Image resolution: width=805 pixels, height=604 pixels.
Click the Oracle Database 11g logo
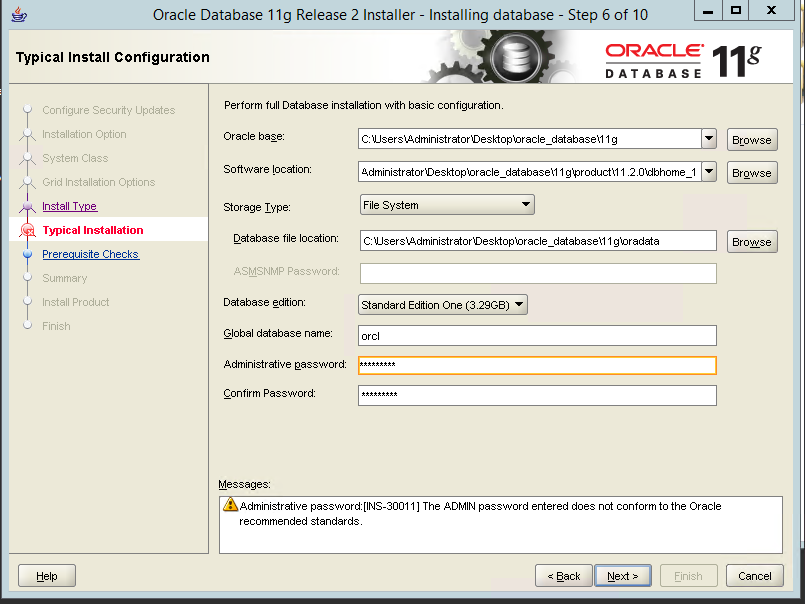pyautogui.click(x=683, y=61)
